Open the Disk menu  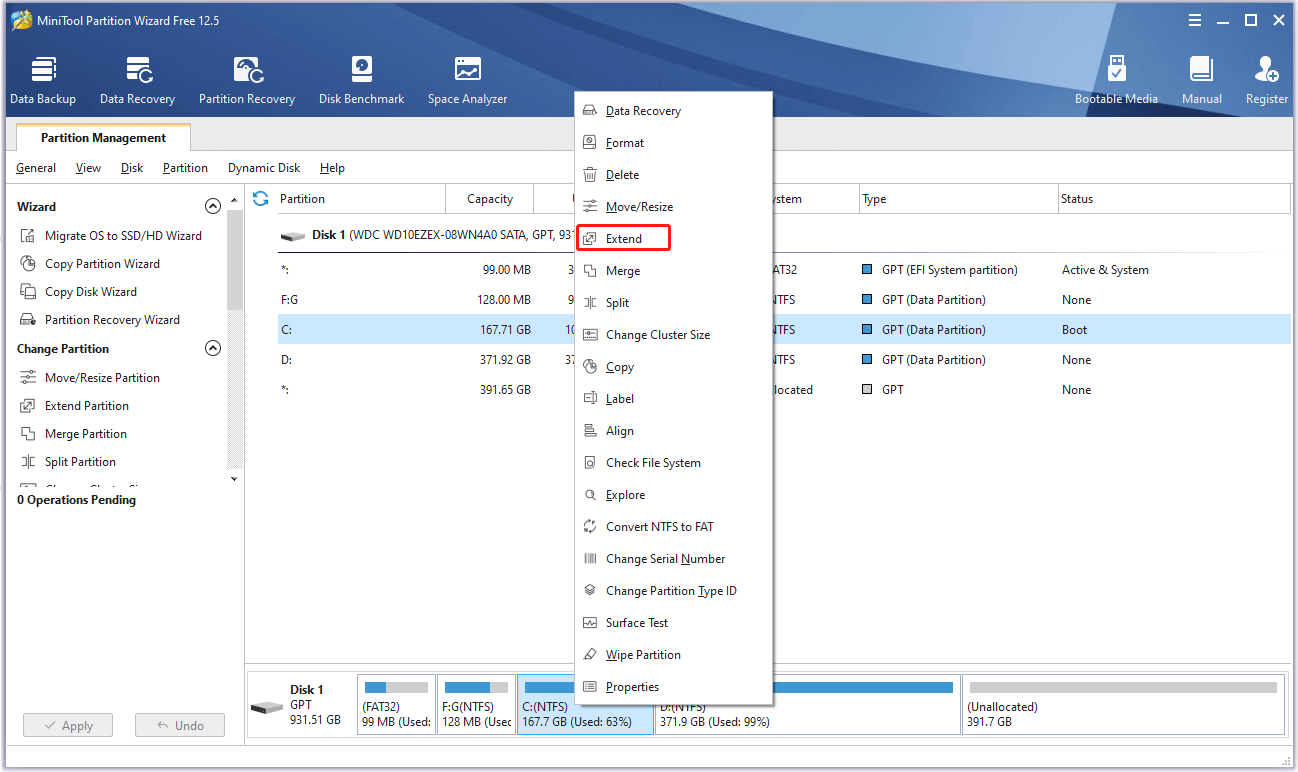tap(132, 168)
